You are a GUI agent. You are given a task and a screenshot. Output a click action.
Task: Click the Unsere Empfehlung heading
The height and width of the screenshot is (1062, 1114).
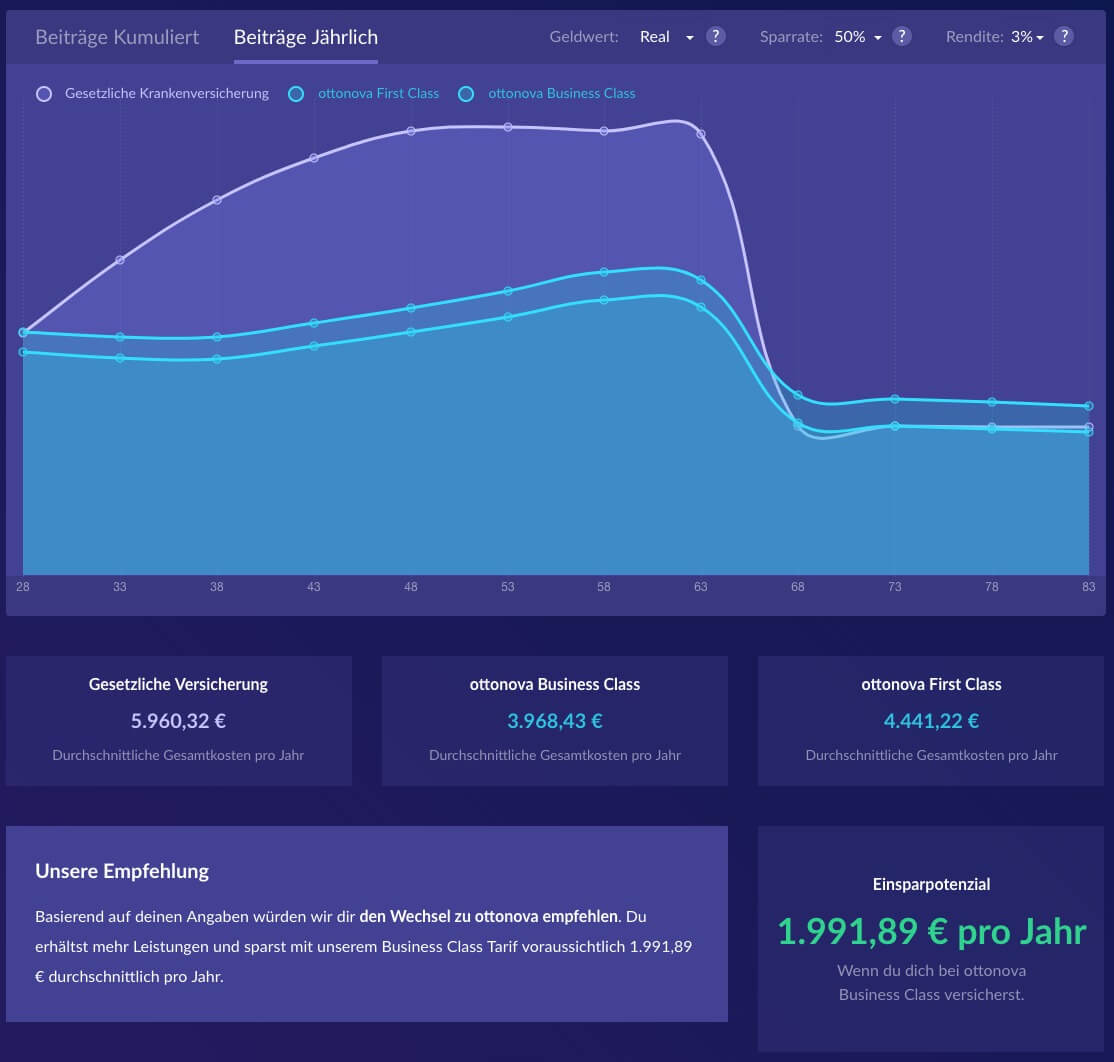tap(122, 871)
